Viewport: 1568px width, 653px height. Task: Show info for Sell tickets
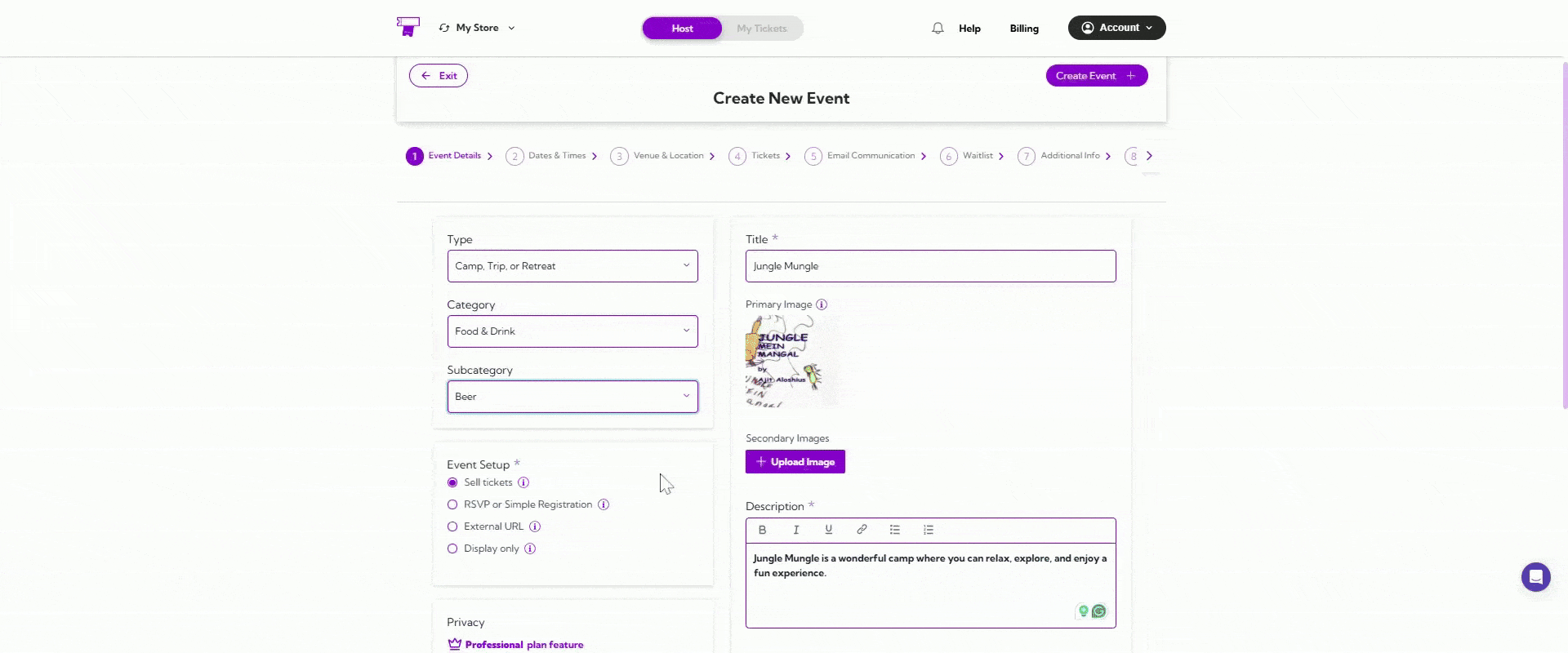(523, 482)
